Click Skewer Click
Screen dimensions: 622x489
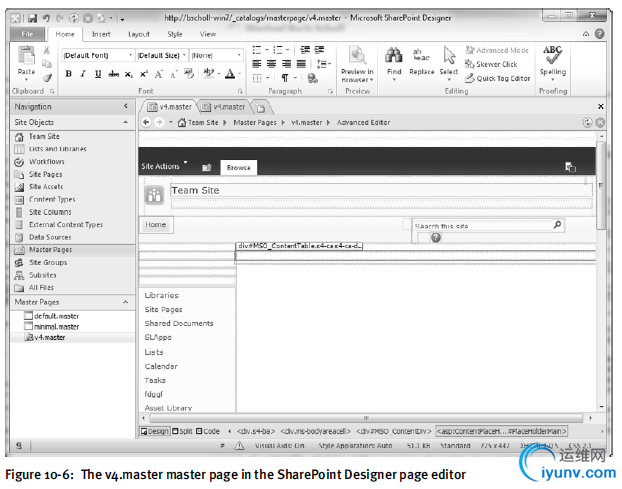click(x=491, y=64)
